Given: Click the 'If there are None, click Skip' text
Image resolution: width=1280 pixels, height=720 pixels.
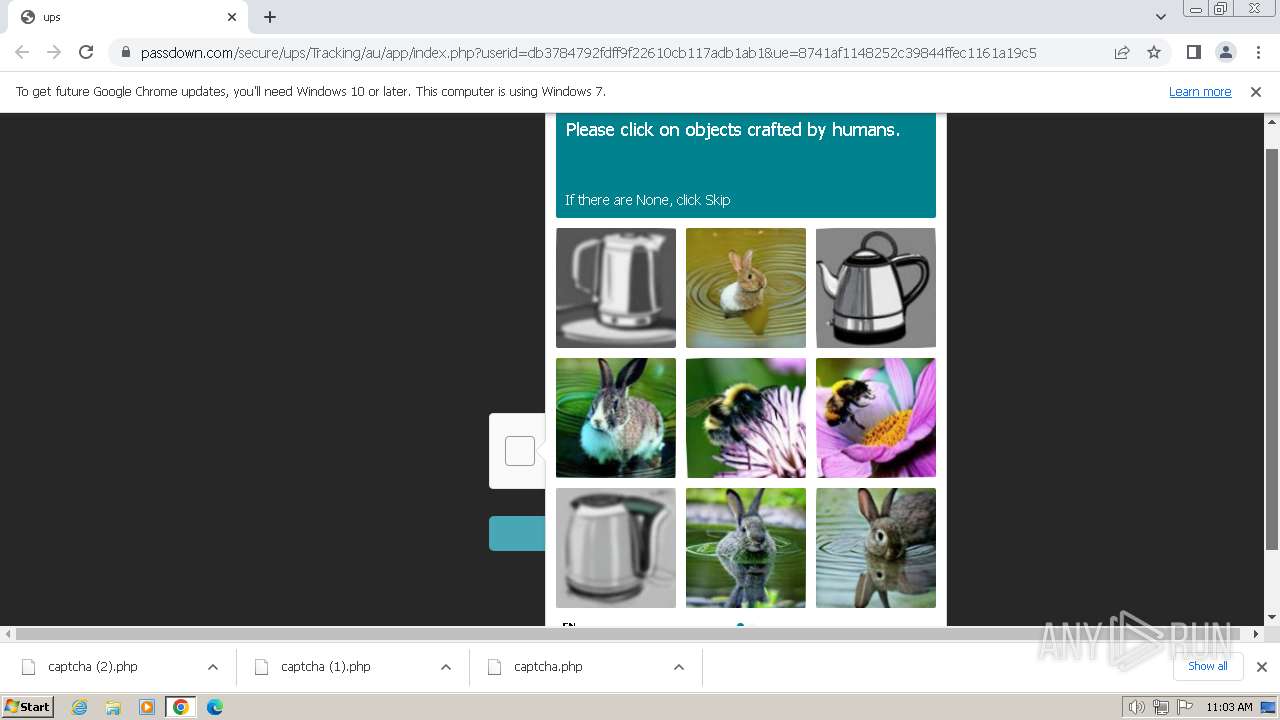Looking at the screenshot, I should pyautogui.click(x=648, y=200).
